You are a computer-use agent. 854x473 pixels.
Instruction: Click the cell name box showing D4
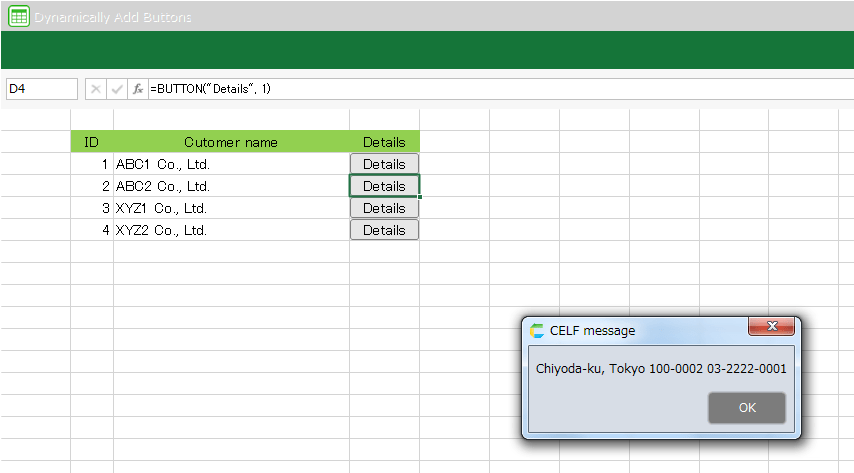click(x=41, y=89)
